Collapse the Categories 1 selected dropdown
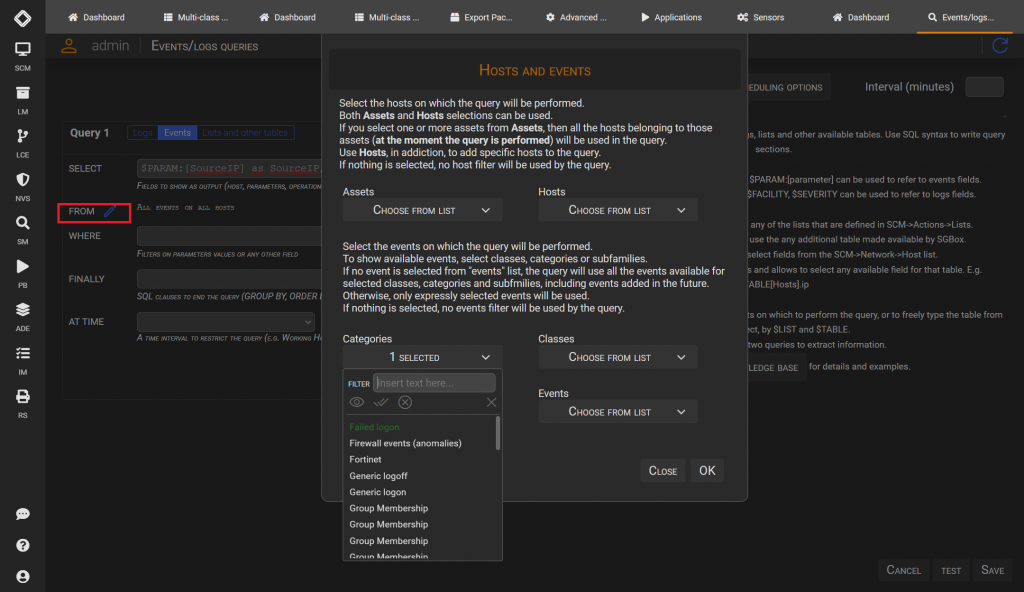This screenshot has width=1024, height=592. click(423, 357)
